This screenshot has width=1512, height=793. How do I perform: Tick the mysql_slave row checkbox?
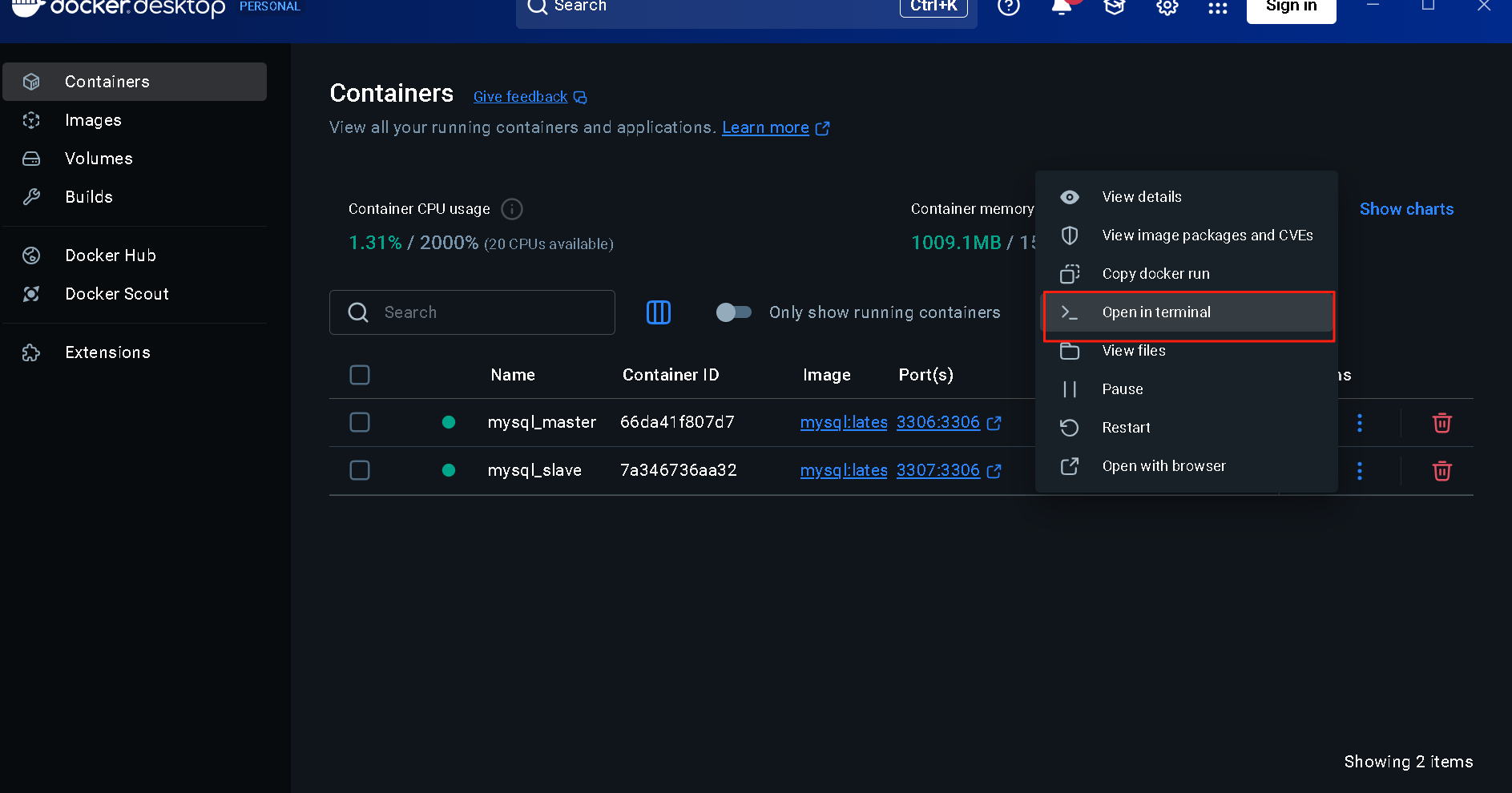coord(360,470)
